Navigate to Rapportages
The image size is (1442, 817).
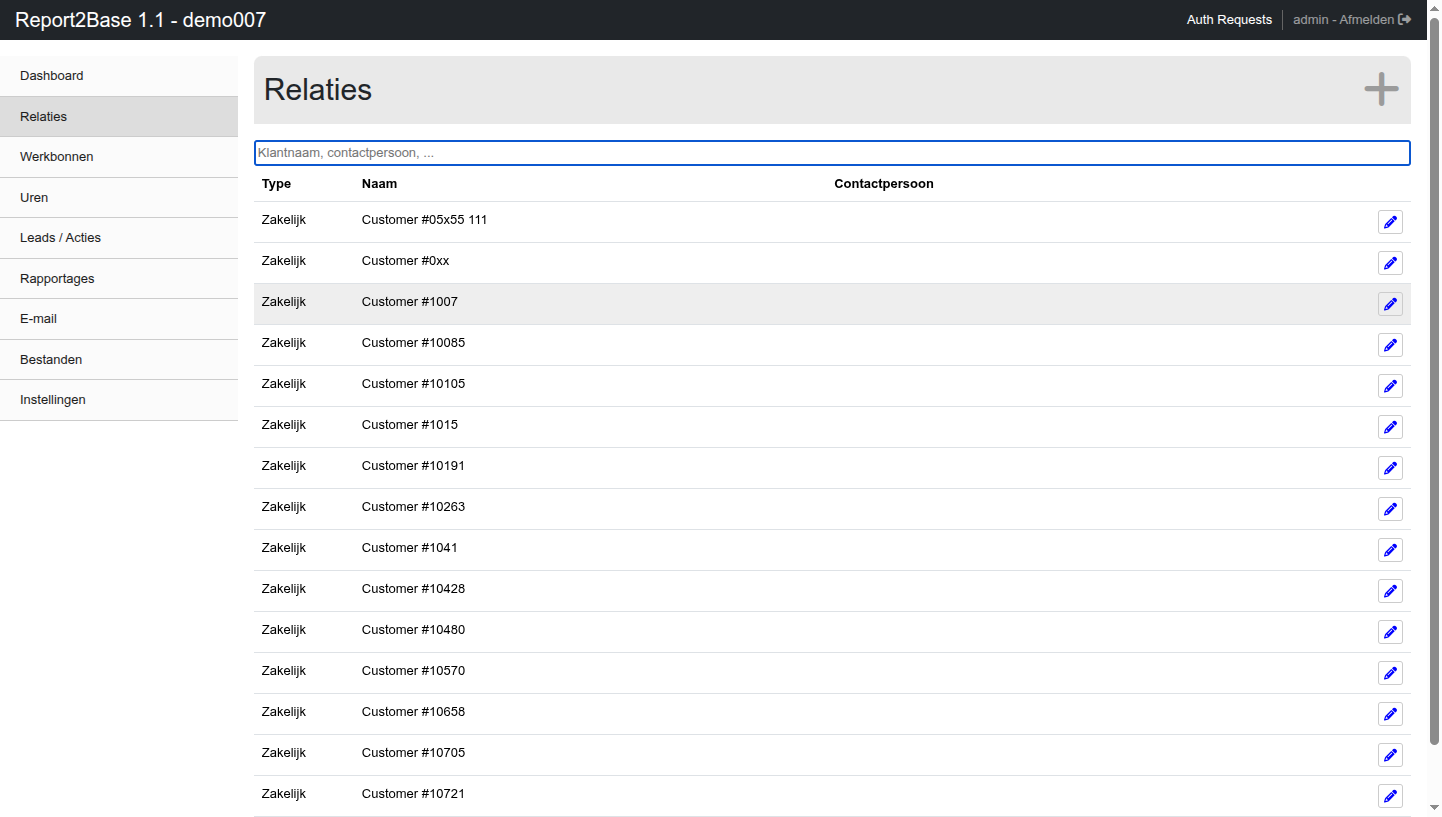(57, 279)
